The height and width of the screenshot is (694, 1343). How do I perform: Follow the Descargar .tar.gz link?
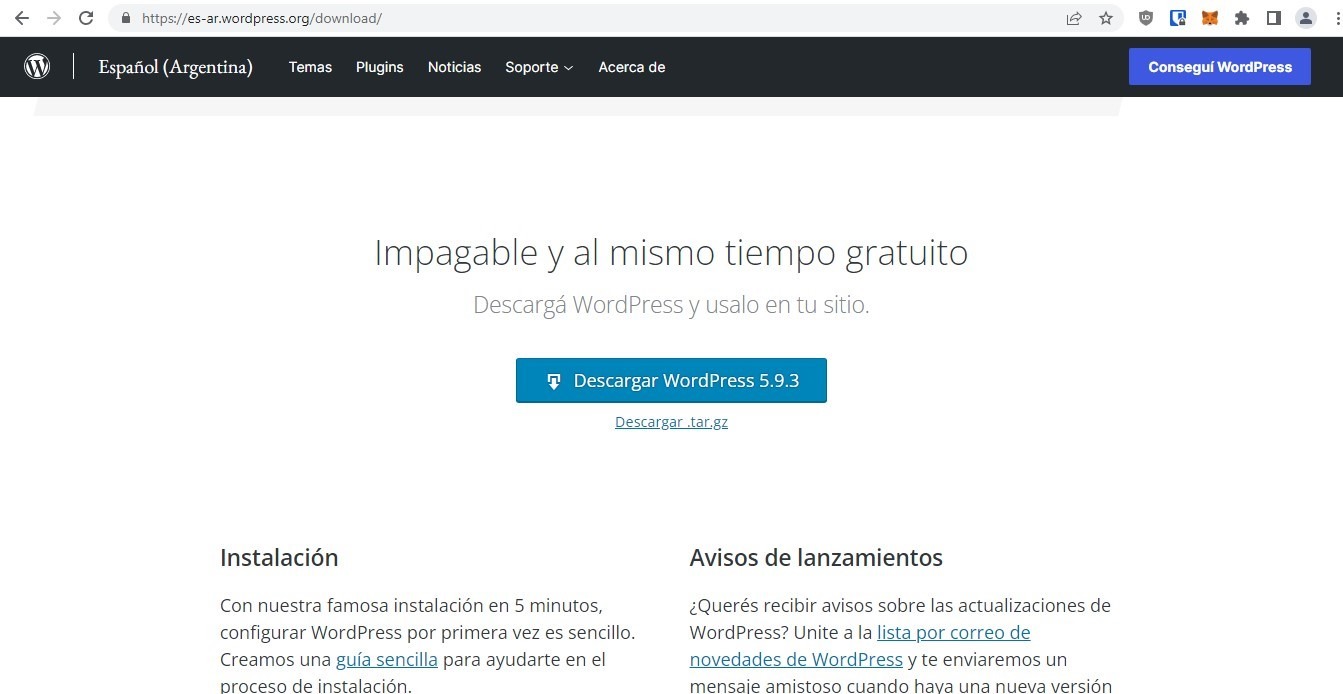click(671, 422)
